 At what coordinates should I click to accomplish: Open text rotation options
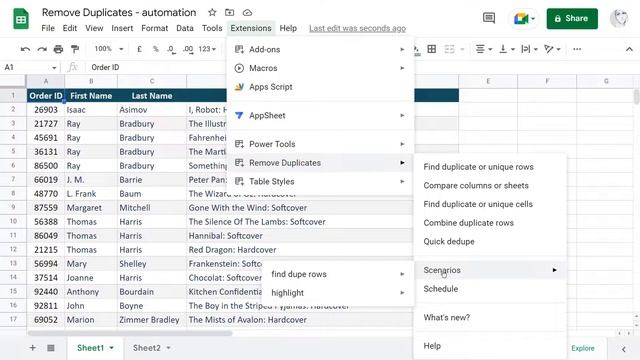pos(552,49)
